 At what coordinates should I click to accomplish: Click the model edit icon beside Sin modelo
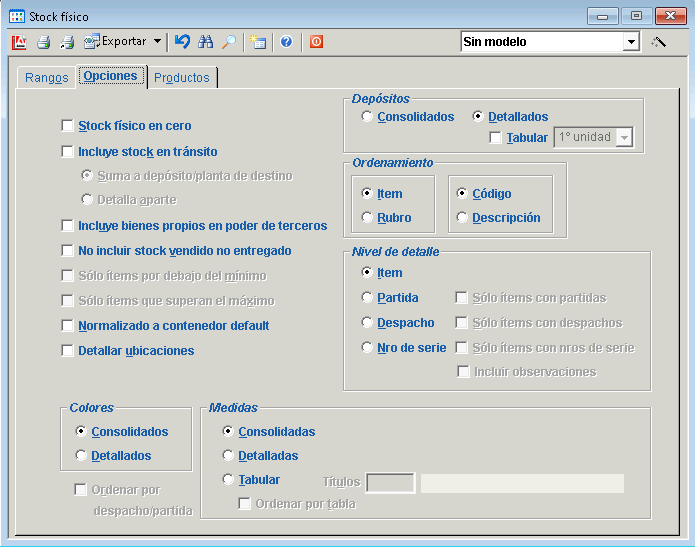658,42
